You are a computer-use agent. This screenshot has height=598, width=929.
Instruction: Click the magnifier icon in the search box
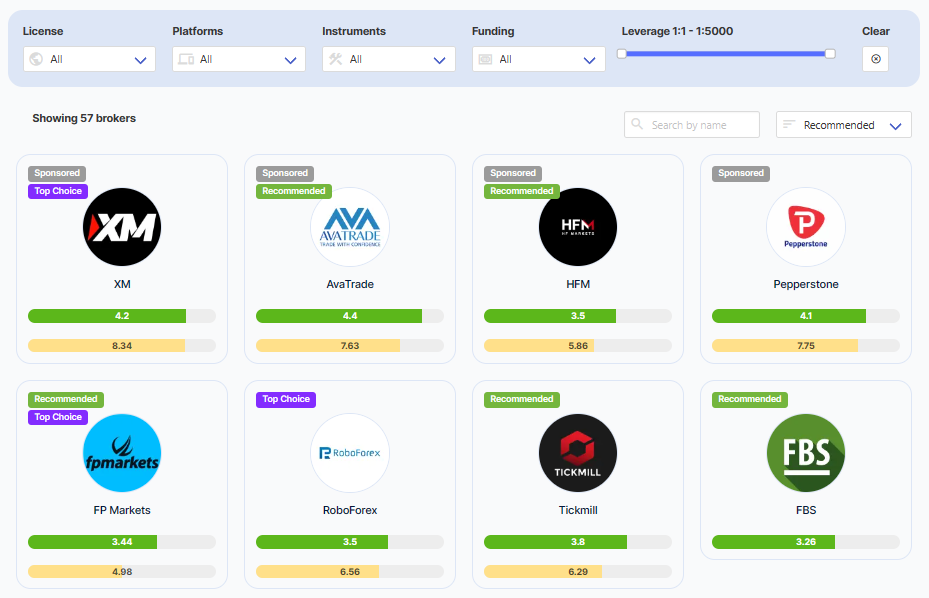[x=637, y=124]
